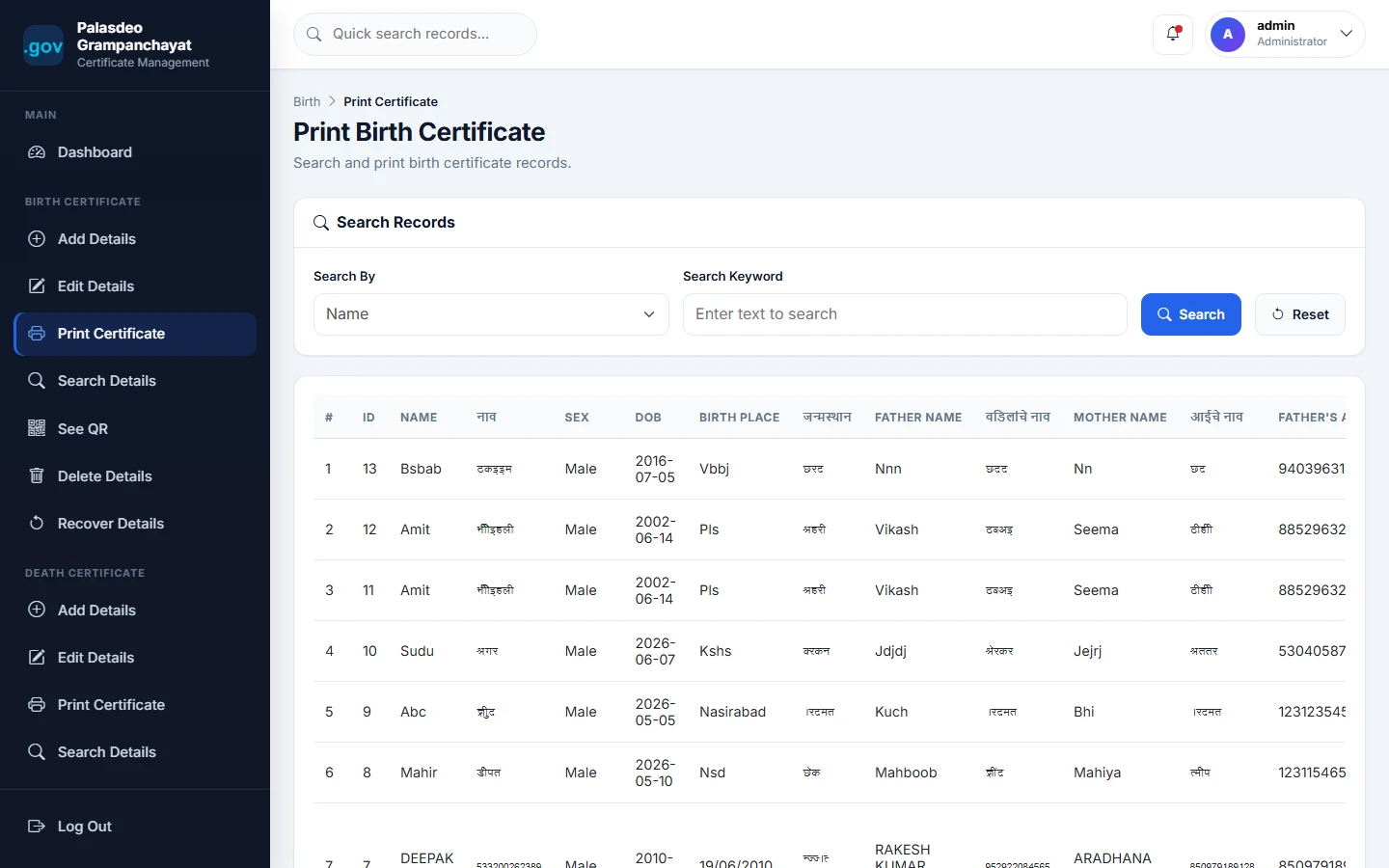The height and width of the screenshot is (868, 1389).
Task: Click magnifier icon beside birth Search Details
Action: click(37, 381)
